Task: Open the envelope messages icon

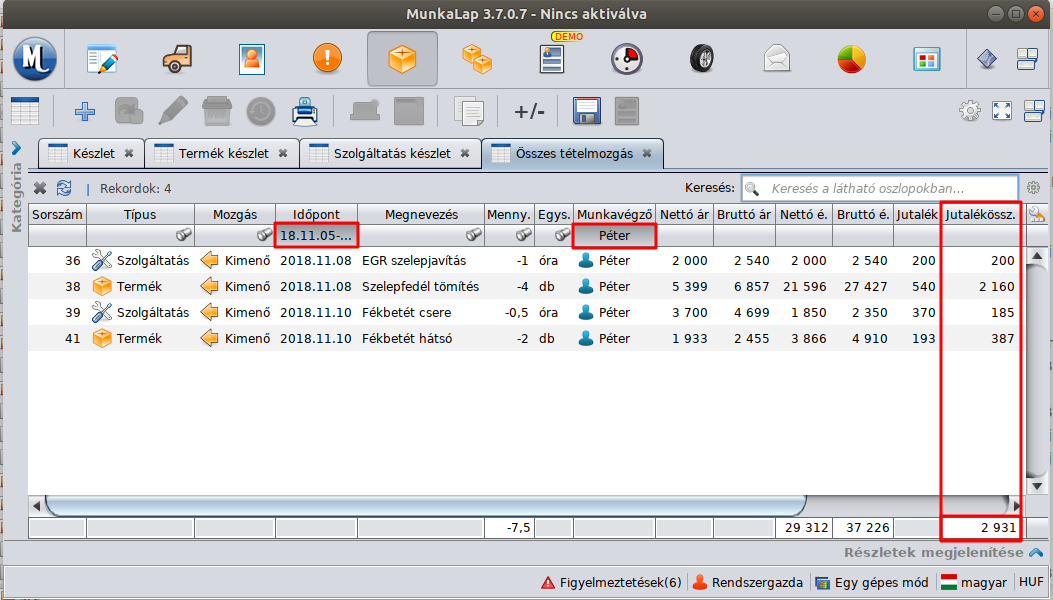Action: point(776,59)
